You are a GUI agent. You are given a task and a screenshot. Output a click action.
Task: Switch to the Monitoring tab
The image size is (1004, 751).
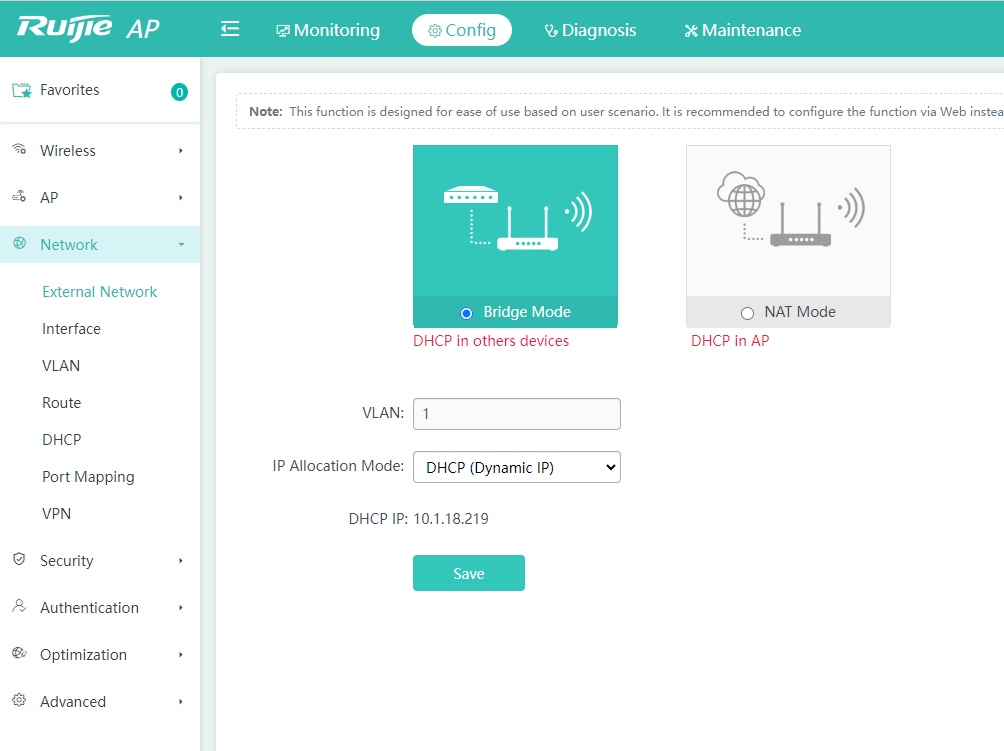328,30
